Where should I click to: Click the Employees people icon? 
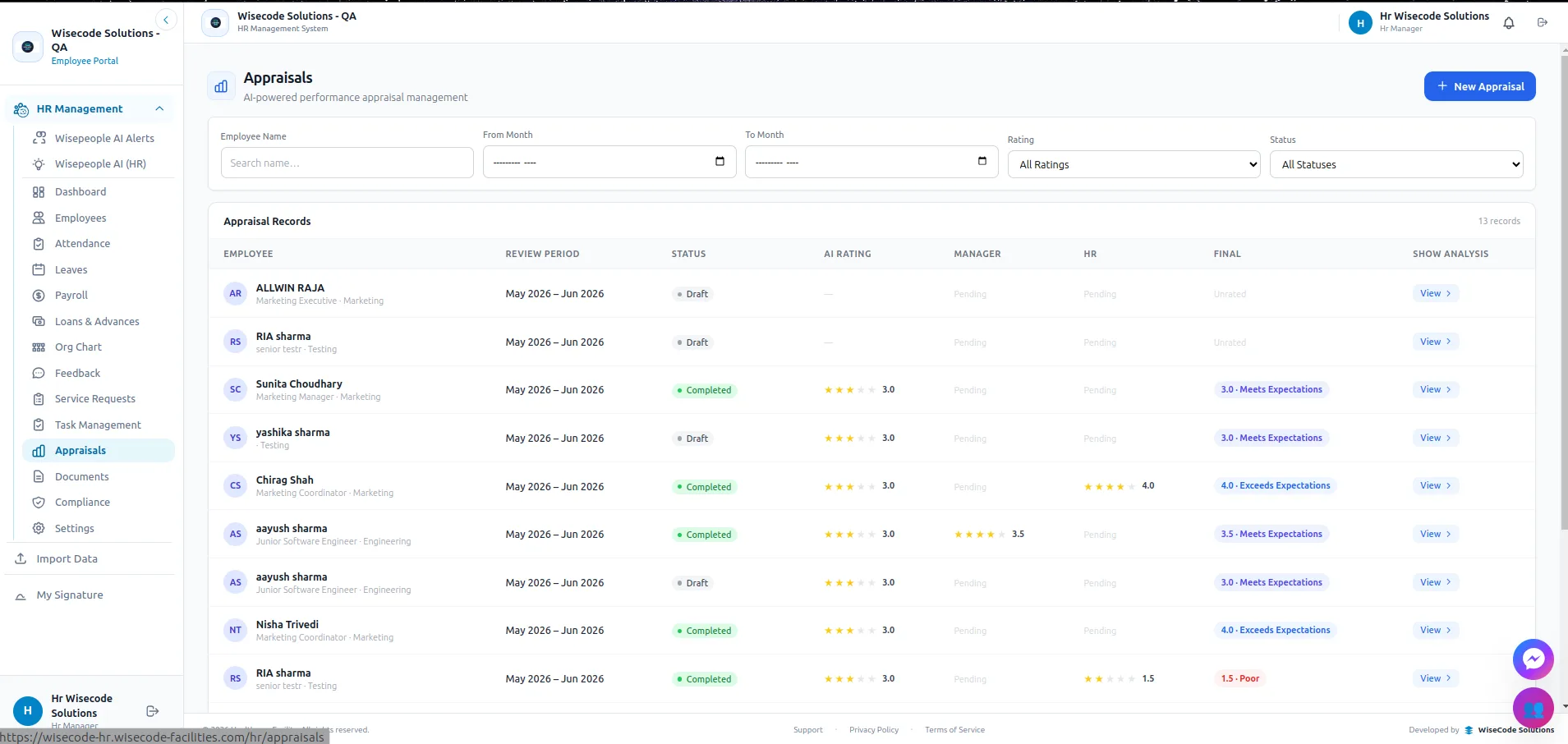tap(39, 218)
